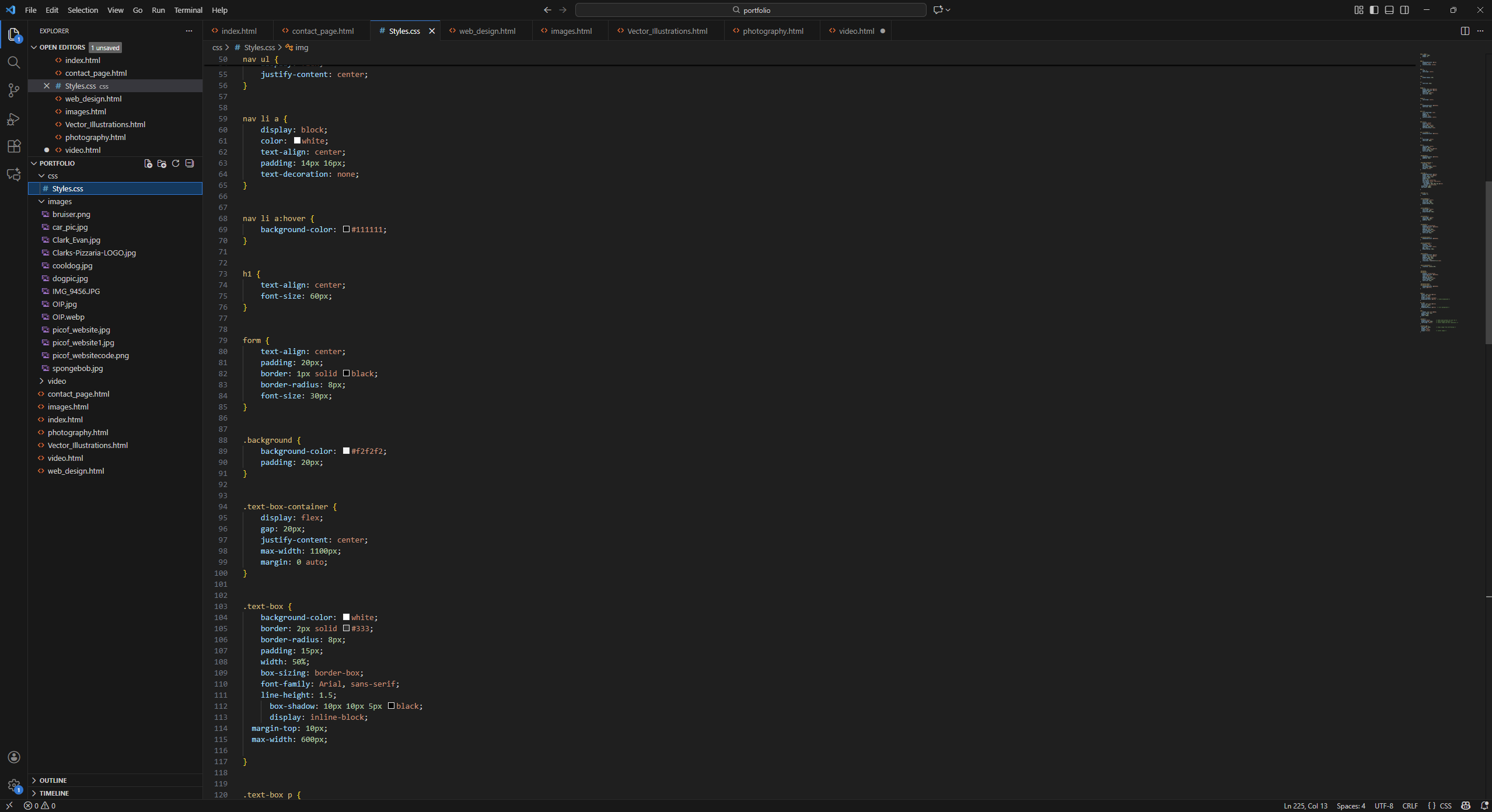Toggle the bottom Panel visibility
This screenshot has width=1492, height=812.
(x=1389, y=10)
